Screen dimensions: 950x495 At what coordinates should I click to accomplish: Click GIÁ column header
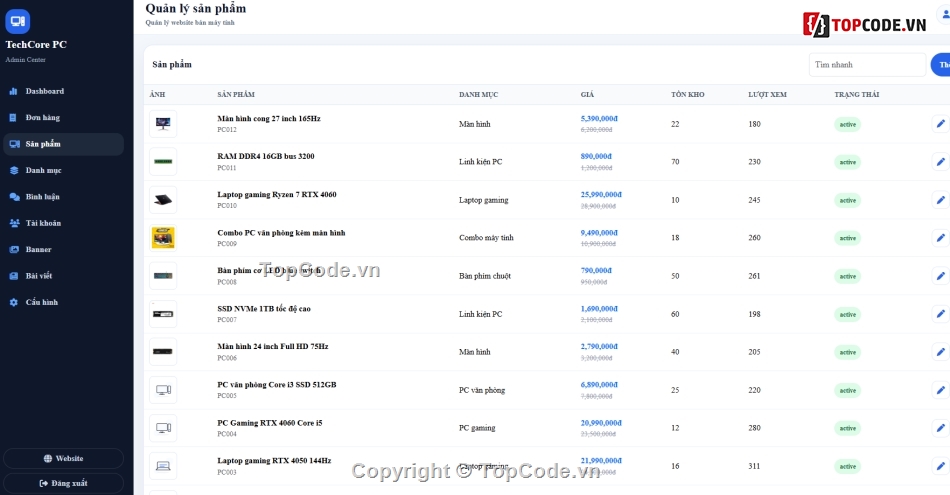click(x=587, y=95)
